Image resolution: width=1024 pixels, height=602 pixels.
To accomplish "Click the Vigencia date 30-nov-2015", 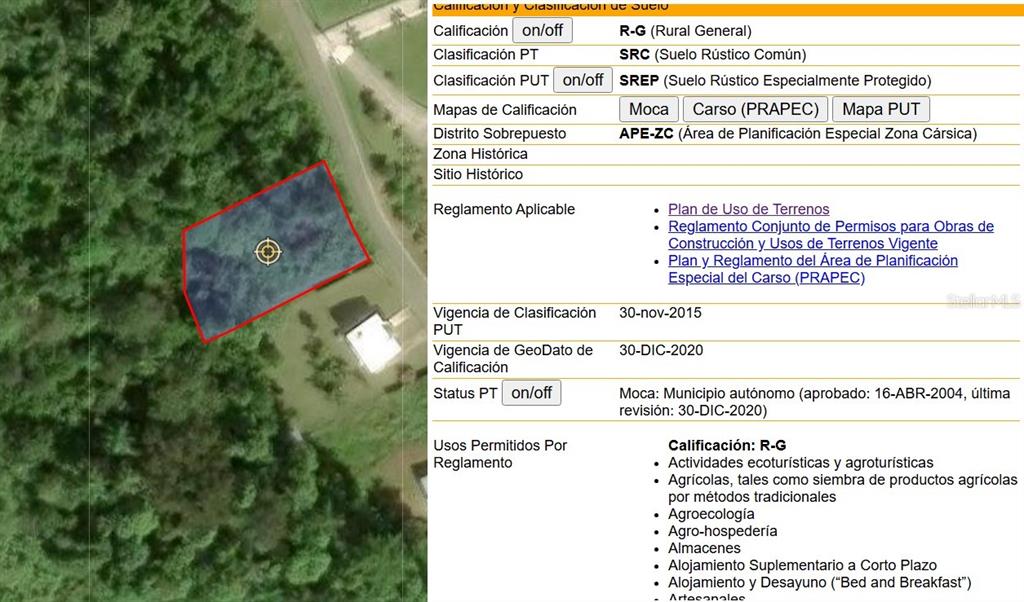I will click(x=660, y=313).
